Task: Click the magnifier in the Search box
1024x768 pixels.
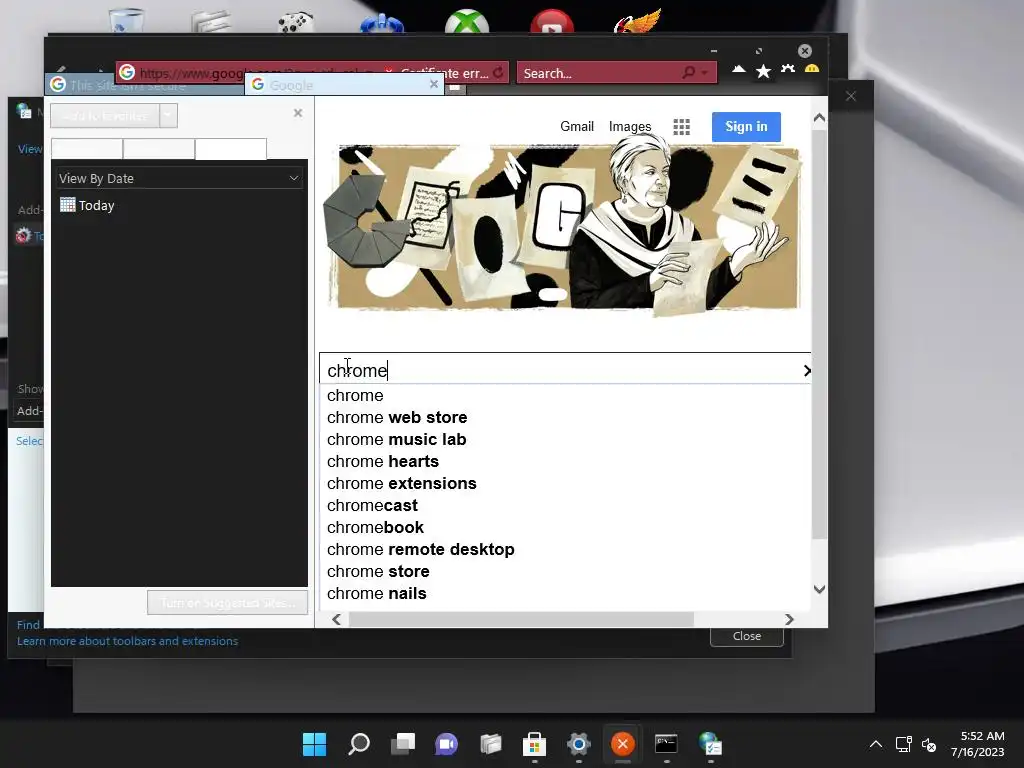Action: click(688, 72)
